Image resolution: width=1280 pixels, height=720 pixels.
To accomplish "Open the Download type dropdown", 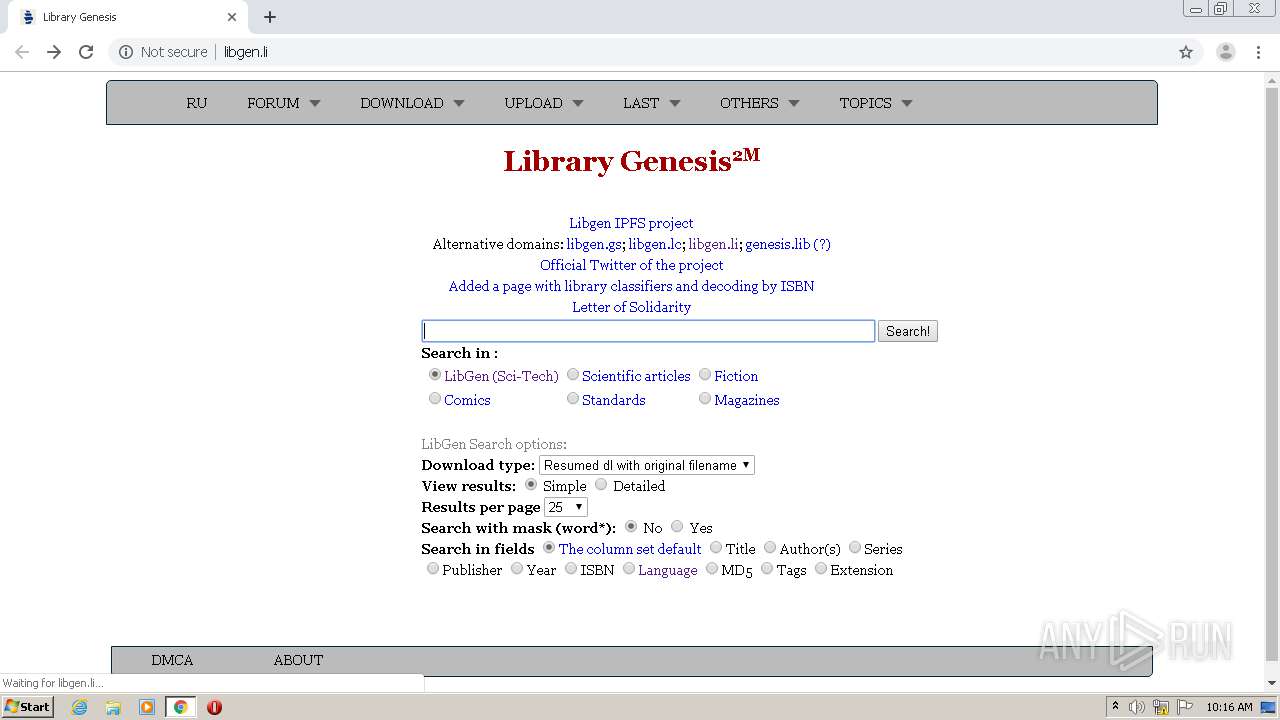I will pos(647,465).
